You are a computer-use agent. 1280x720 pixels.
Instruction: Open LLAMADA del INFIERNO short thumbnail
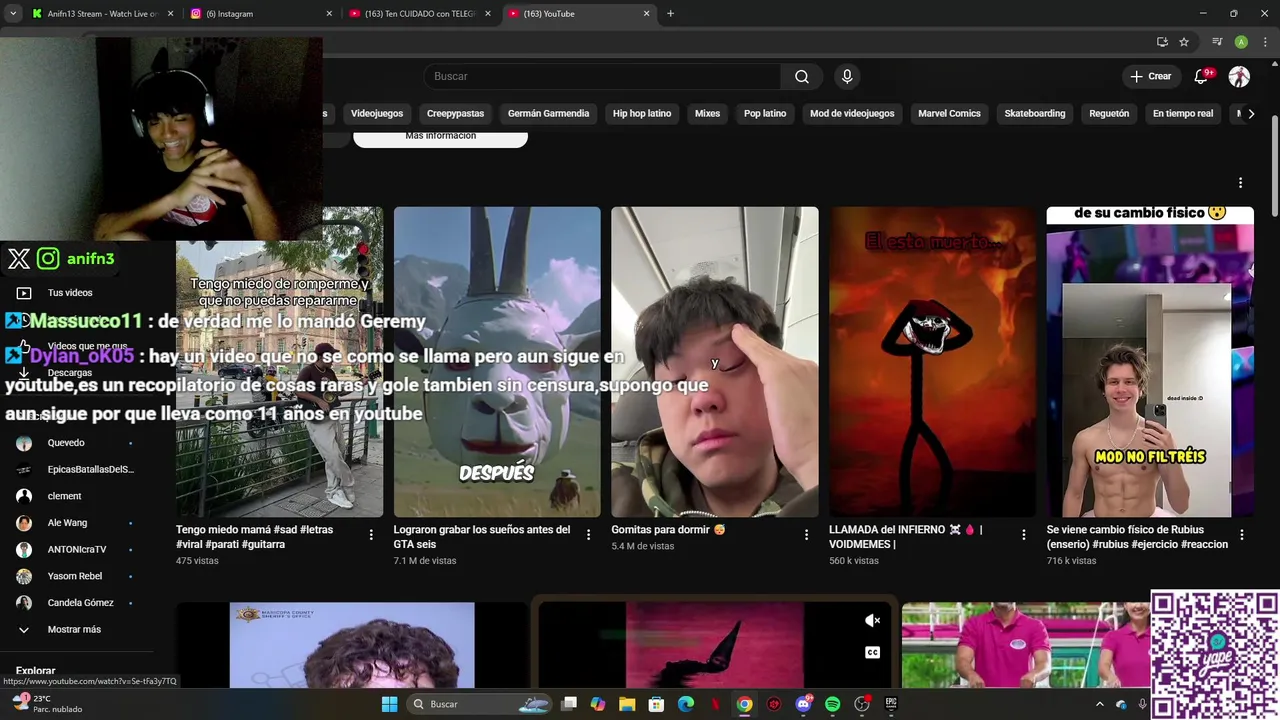pyautogui.click(x=932, y=362)
